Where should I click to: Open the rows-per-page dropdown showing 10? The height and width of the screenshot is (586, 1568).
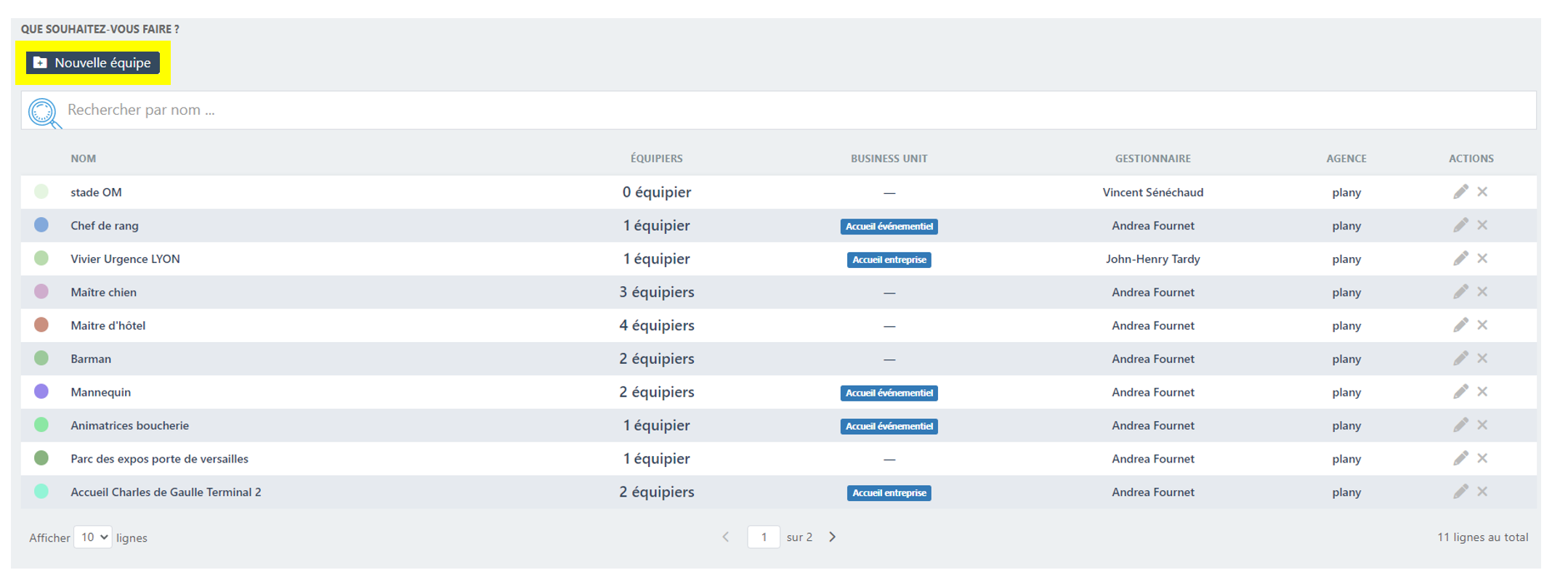93,537
